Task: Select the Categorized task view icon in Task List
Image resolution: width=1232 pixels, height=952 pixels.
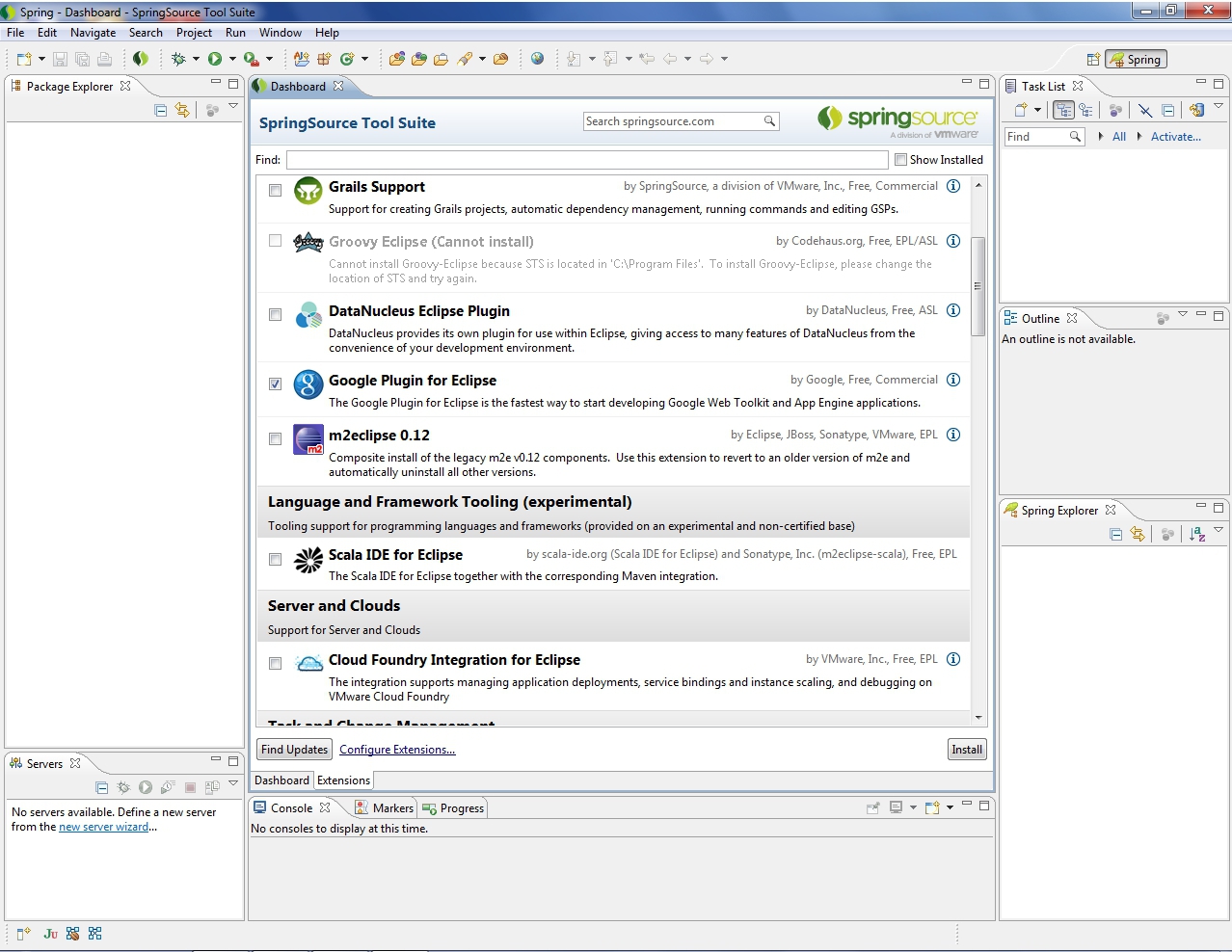Action: pos(1063,109)
